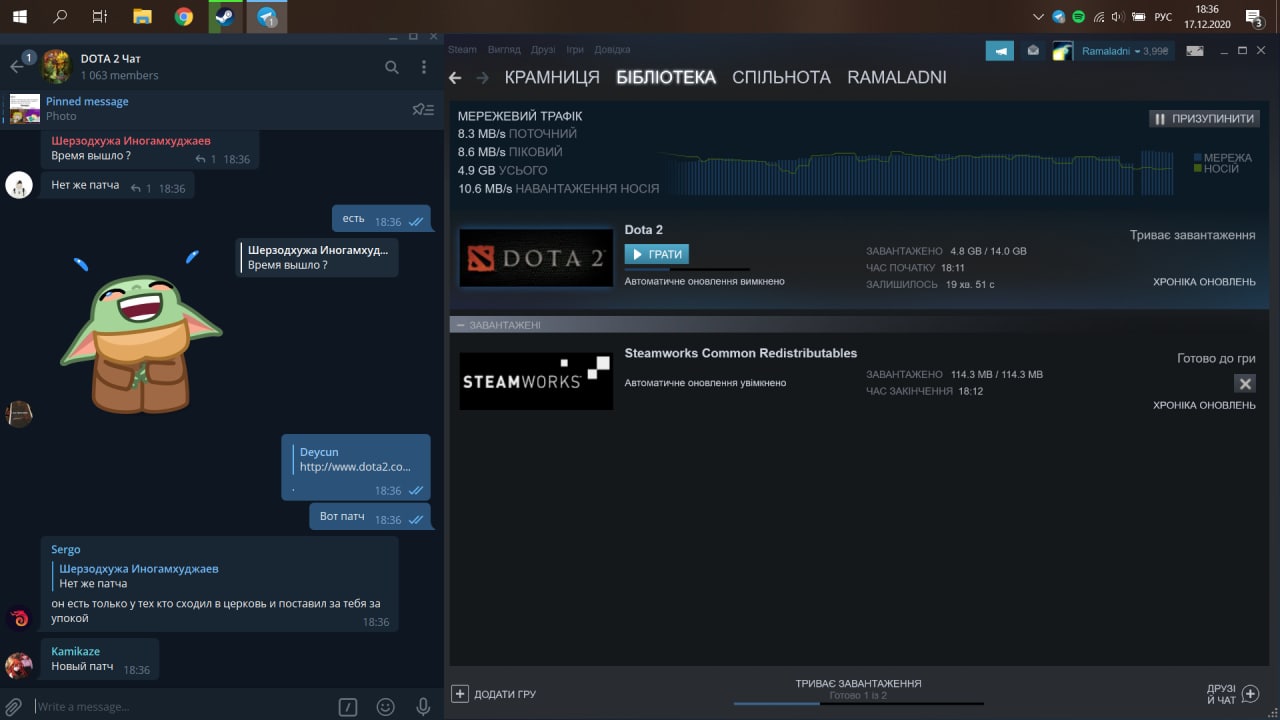1280x720 pixels.
Task: Click the Pinned message bar text
Action: (87, 101)
